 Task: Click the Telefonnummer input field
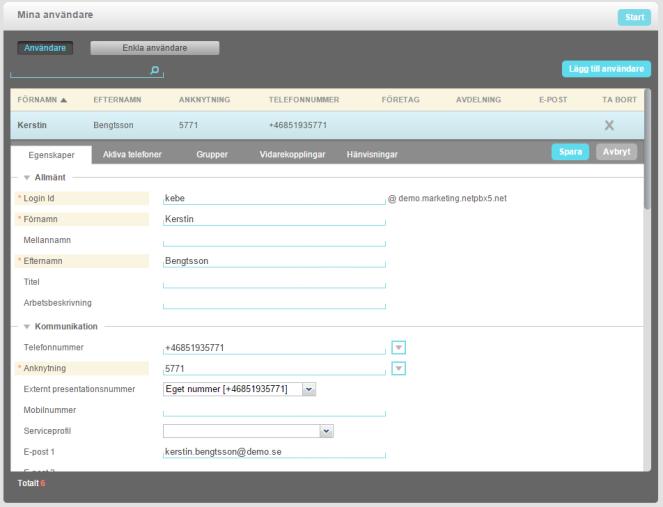click(x=274, y=348)
